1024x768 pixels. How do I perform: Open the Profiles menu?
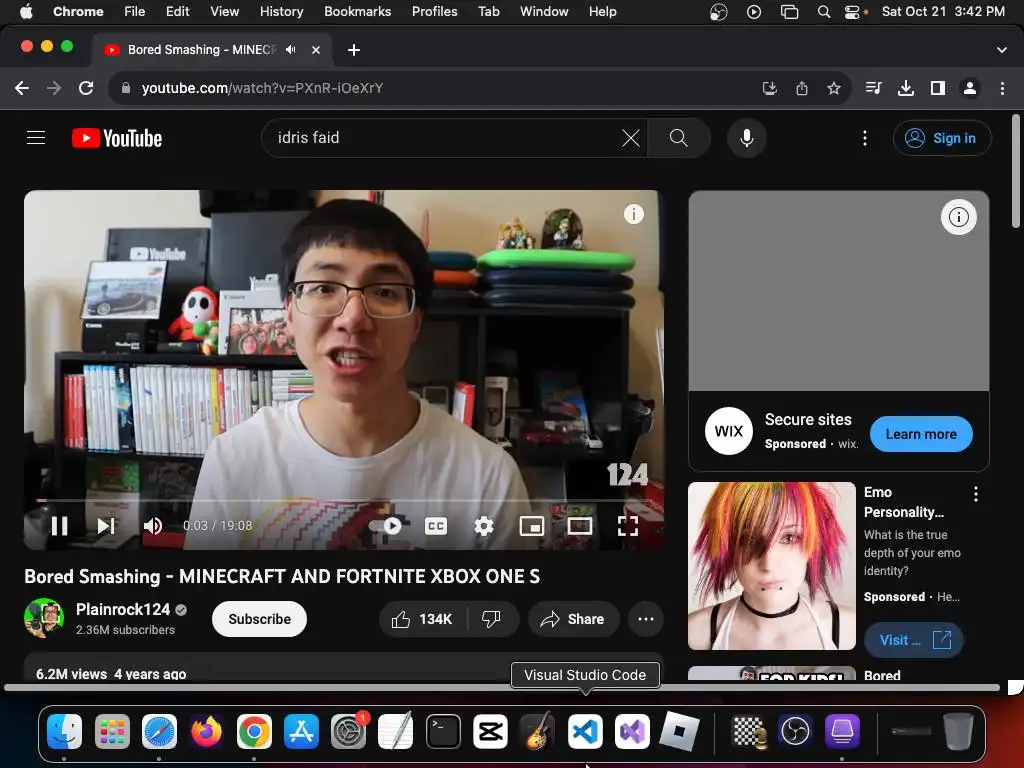[x=434, y=11]
